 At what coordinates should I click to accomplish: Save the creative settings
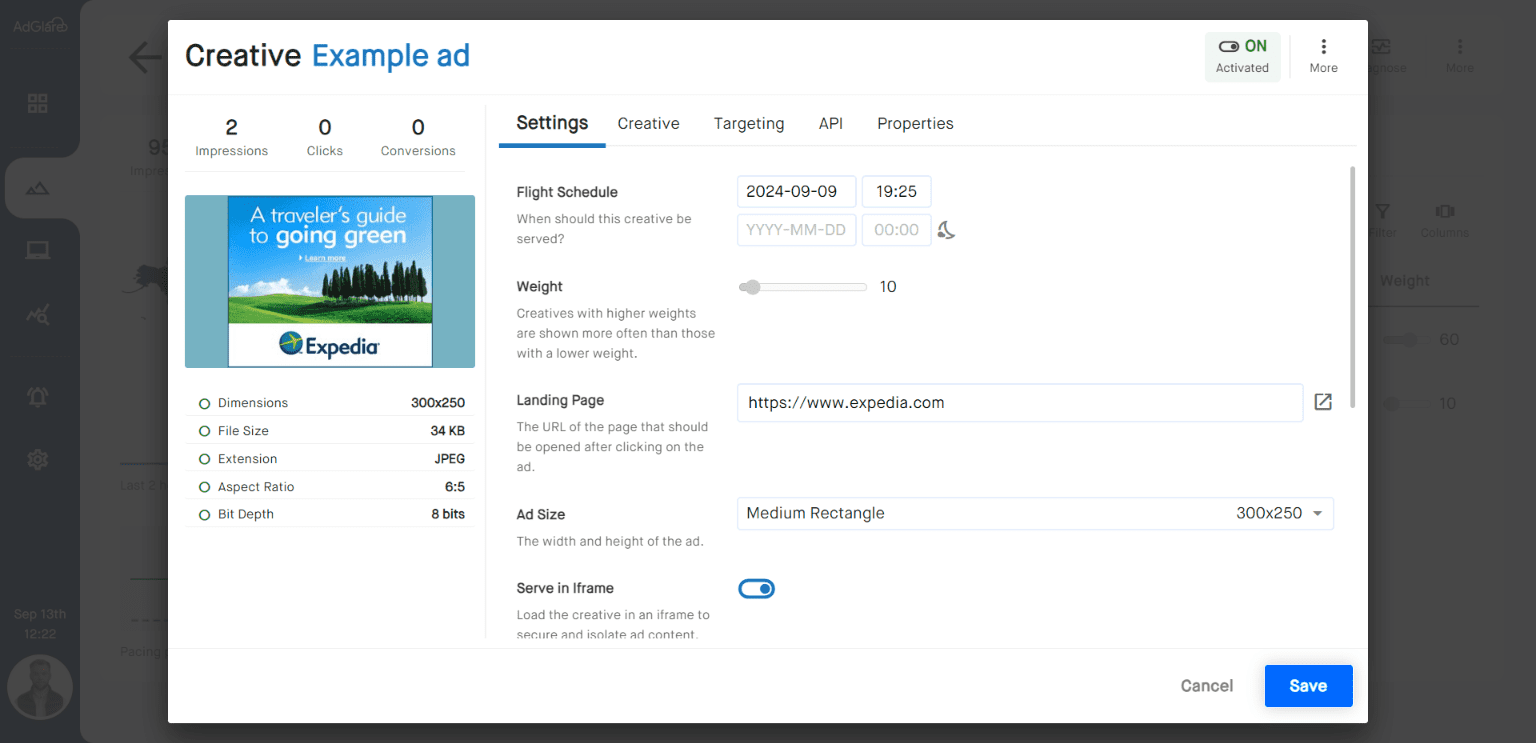pos(1308,686)
